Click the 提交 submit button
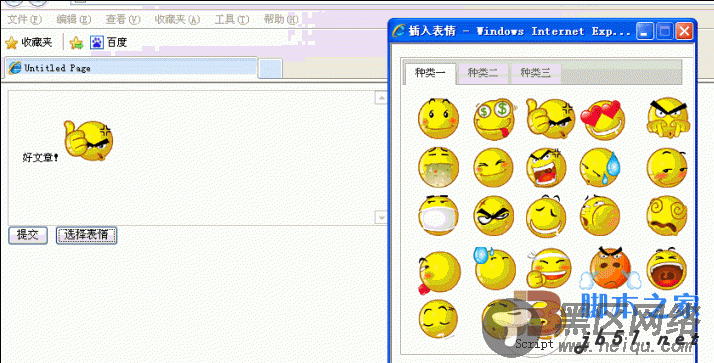 pos(28,235)
